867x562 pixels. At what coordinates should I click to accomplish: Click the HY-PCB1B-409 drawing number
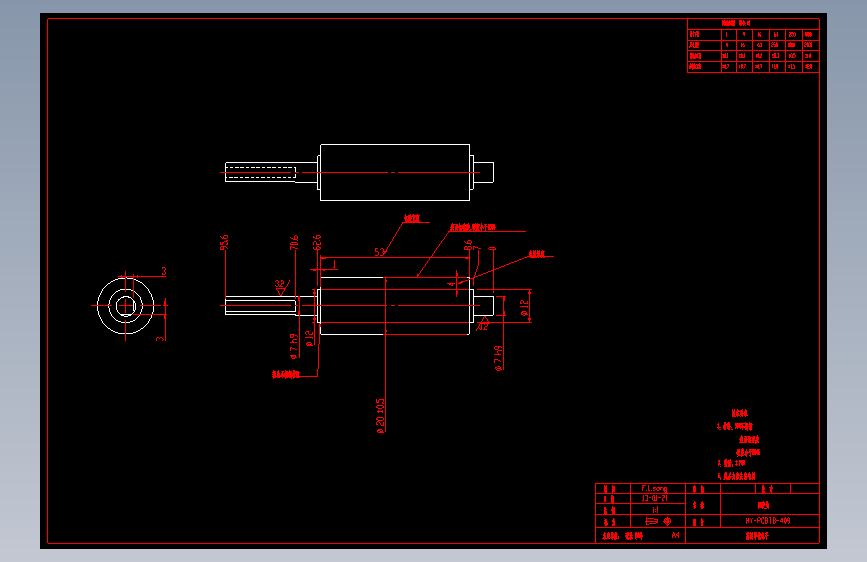[768, 521]
